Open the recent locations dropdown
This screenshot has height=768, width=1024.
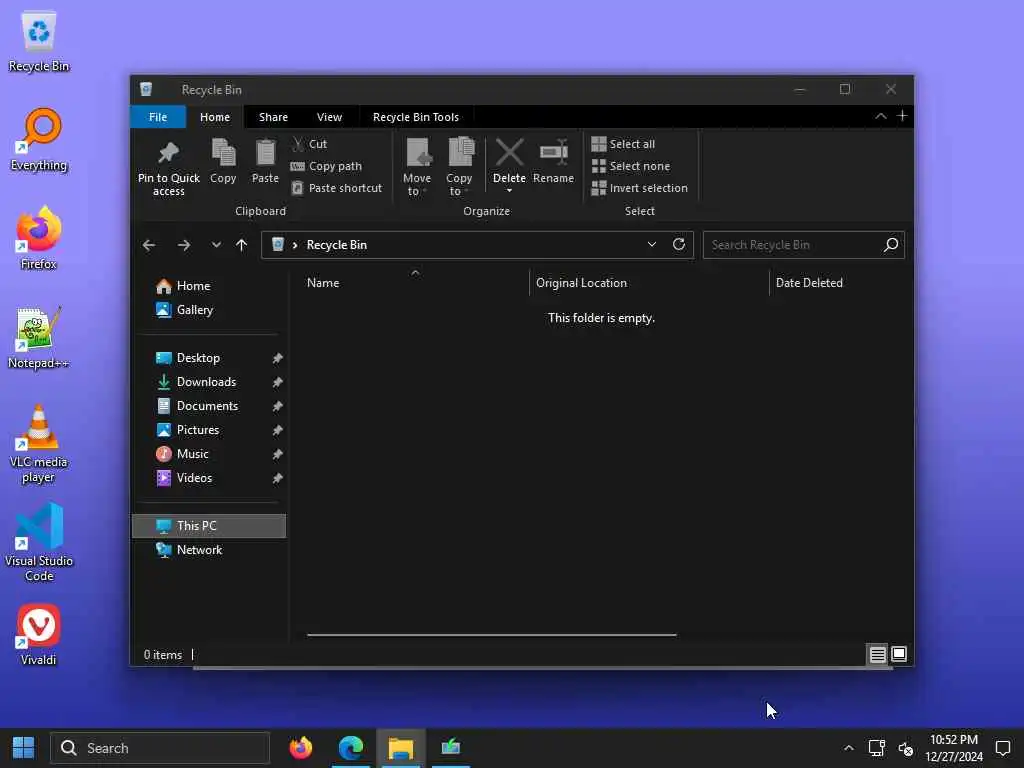pos(216,245)
